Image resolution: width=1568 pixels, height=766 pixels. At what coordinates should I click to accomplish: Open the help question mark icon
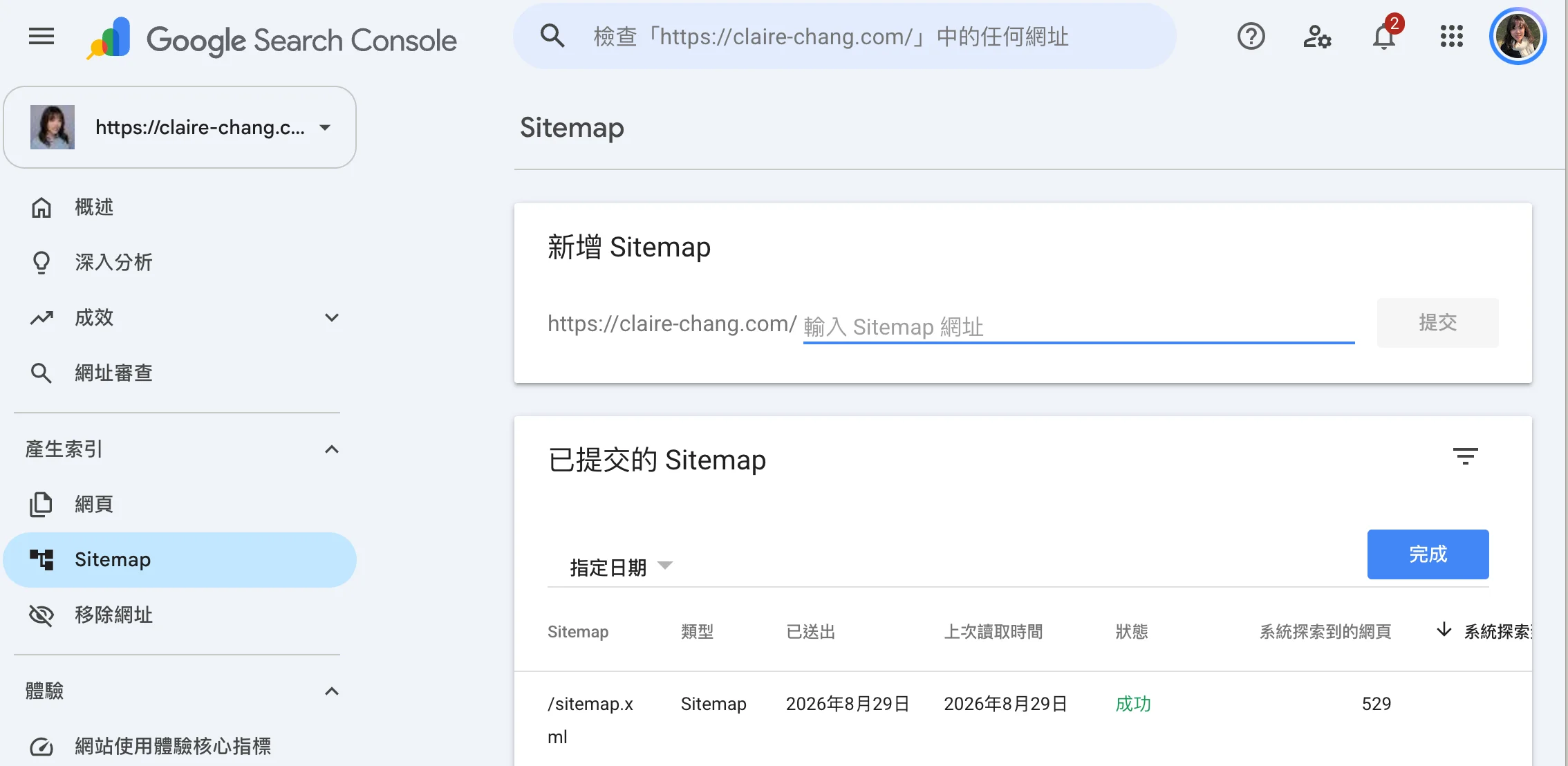pyautogui.click(x=1251, y=36)
